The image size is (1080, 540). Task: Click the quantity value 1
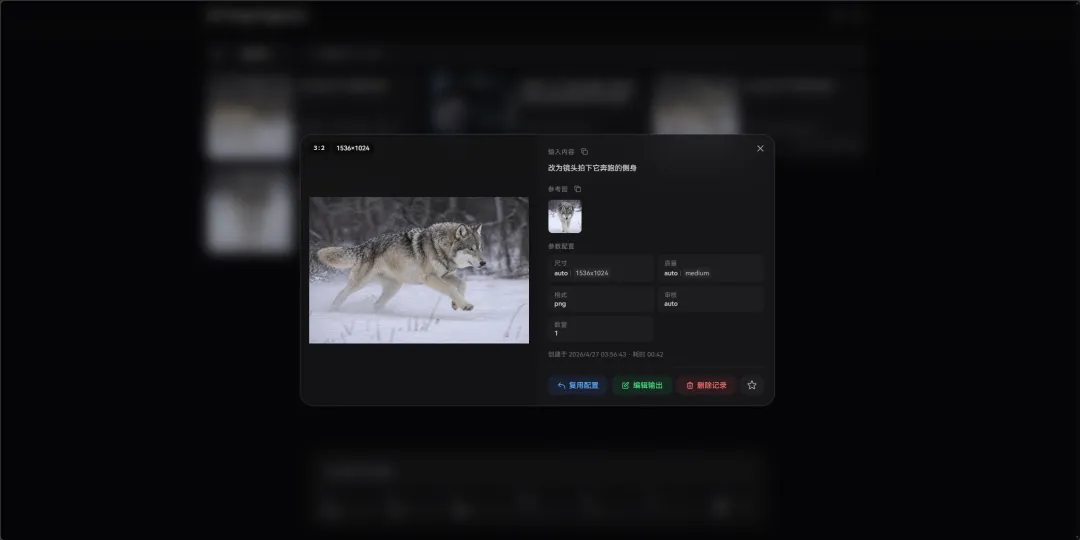[557, 333]
